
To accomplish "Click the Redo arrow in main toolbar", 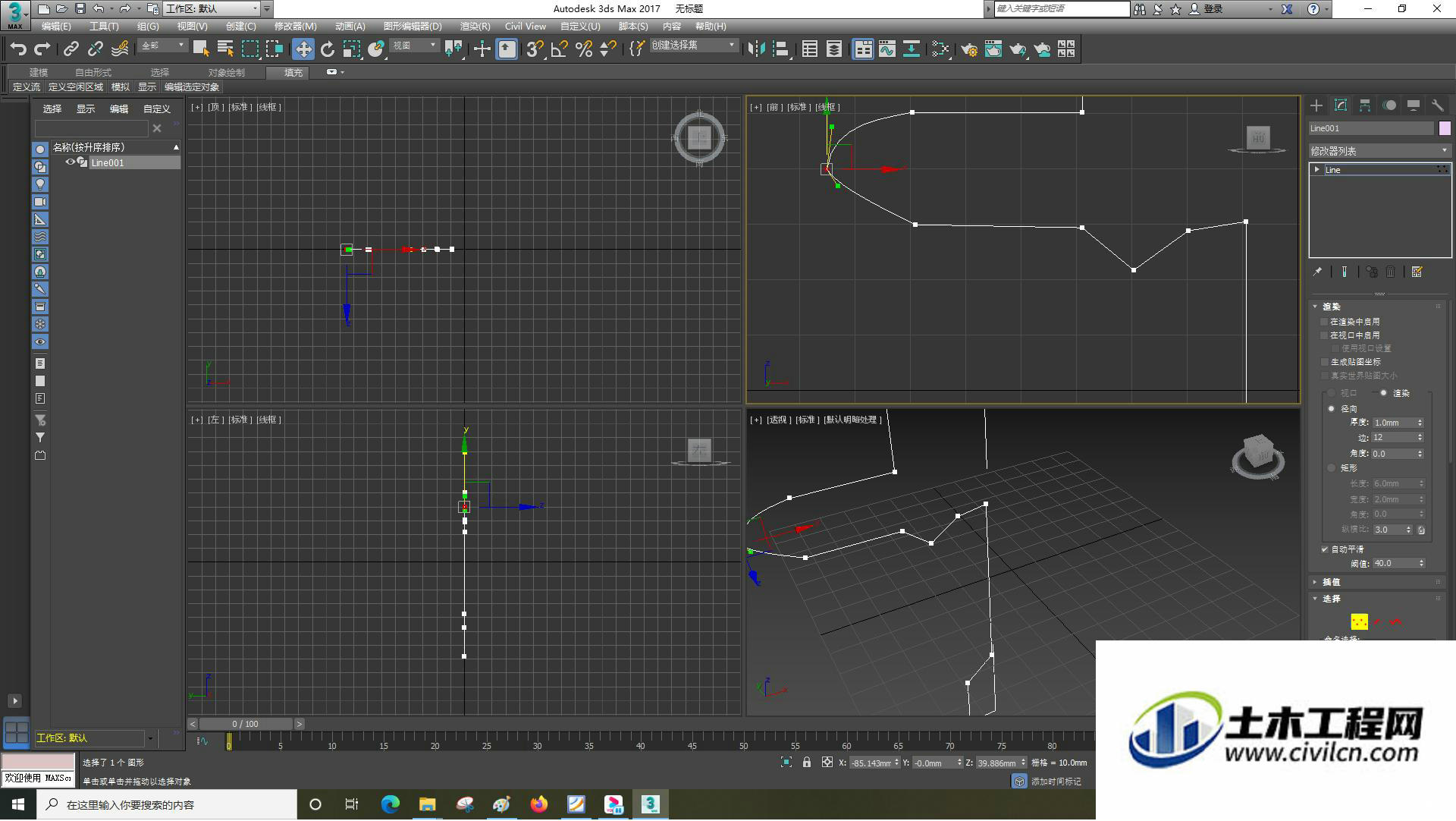I will pyautogui.click(x=42, y=49).
